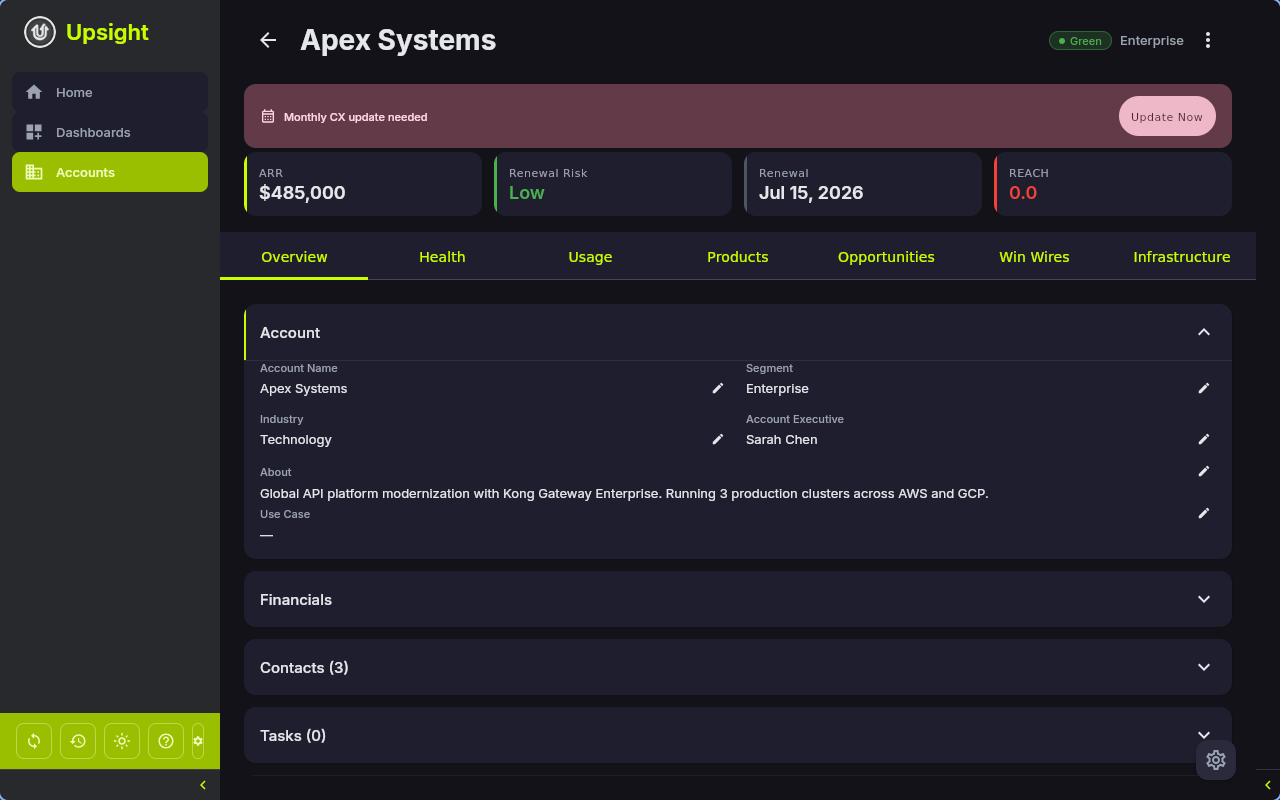Click the back arrow next to Apex Systems

click(x=267, y=40)
